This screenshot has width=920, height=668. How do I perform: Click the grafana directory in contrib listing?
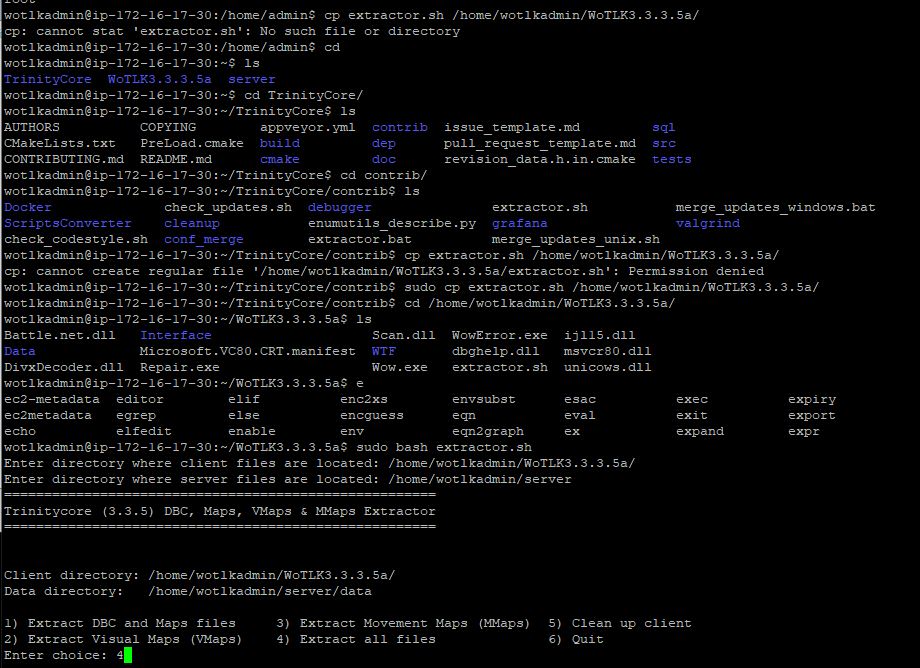(x=519, y=223)
